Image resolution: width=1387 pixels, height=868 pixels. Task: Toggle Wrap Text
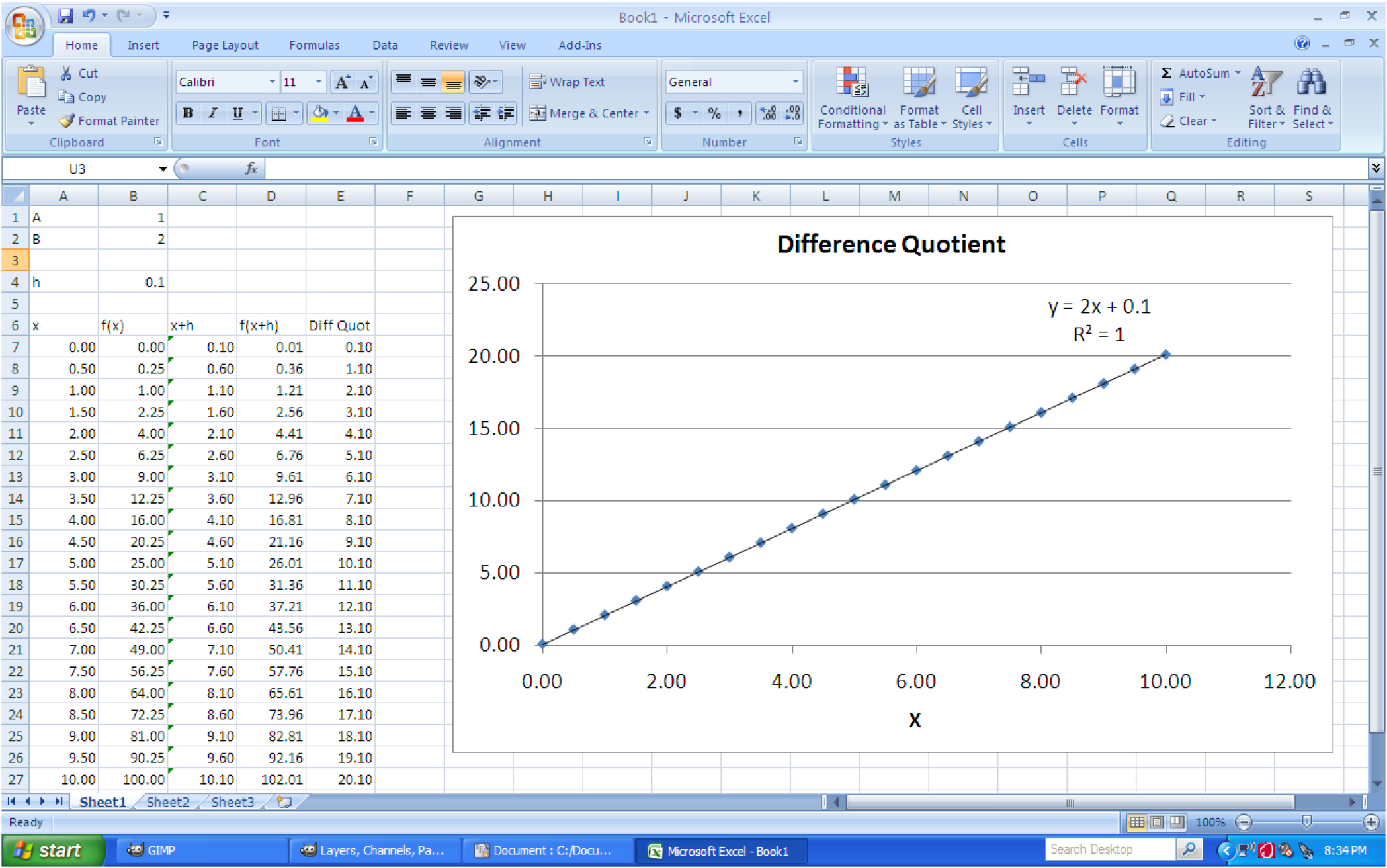click(x=568, y=82)
